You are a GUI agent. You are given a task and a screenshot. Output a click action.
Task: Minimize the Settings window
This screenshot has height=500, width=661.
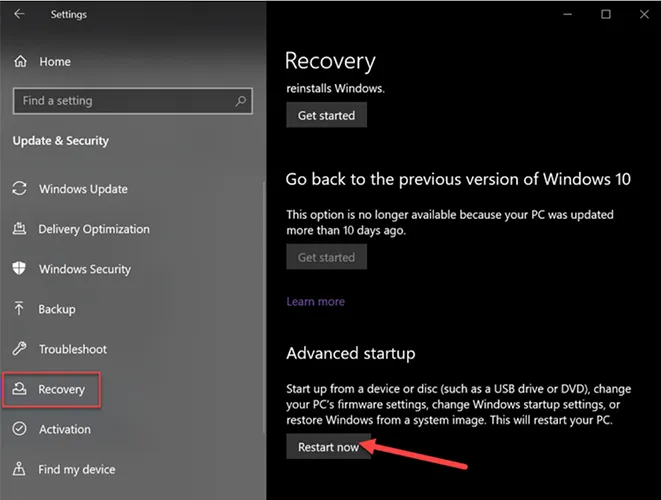(565, 15)
